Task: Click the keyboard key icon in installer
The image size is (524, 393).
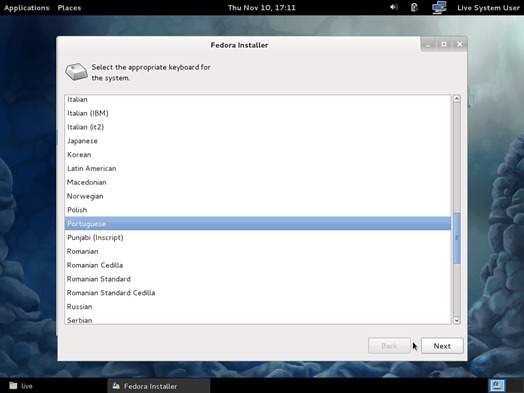Action: click(x=77, y=72)
